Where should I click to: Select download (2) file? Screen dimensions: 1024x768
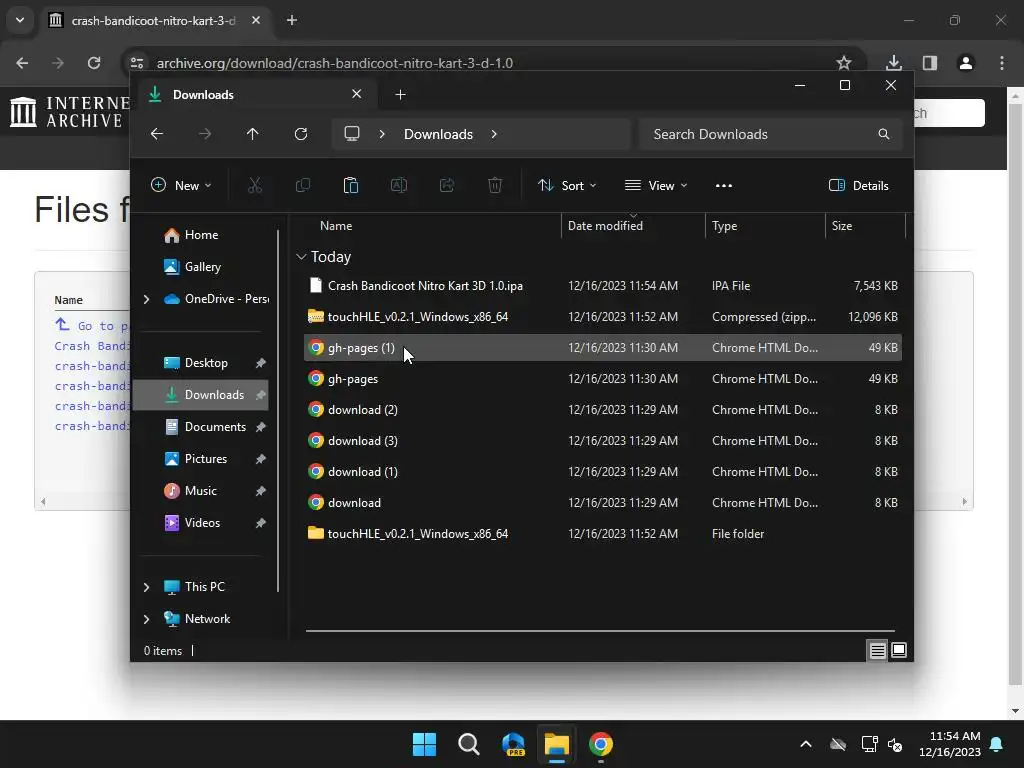point(603,410)
